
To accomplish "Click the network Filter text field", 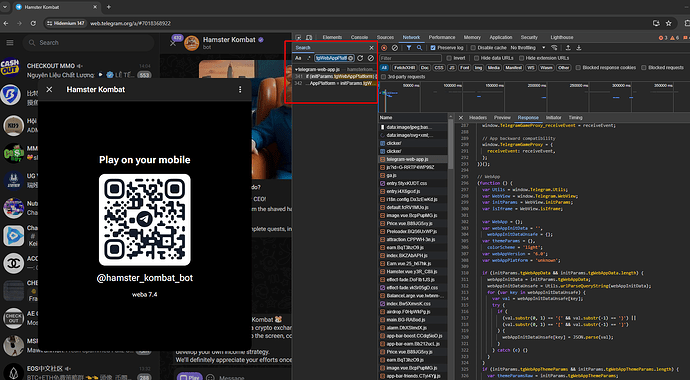I will pyautogui.click(x=411, y=58).
